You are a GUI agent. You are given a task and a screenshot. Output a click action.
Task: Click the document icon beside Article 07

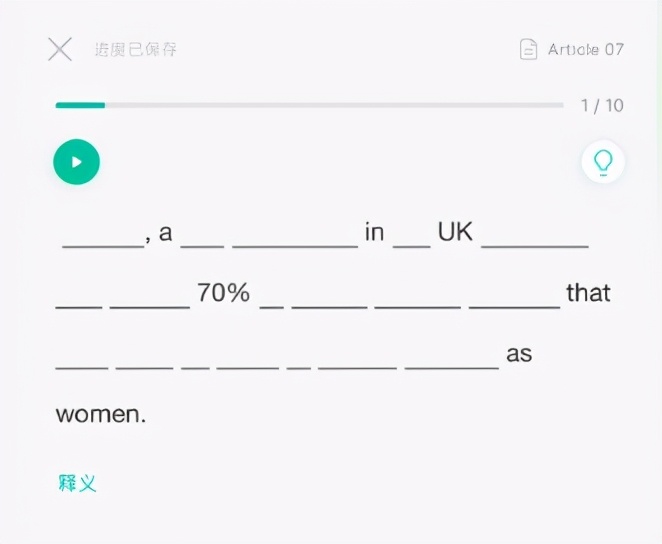(x=529, y=49)
